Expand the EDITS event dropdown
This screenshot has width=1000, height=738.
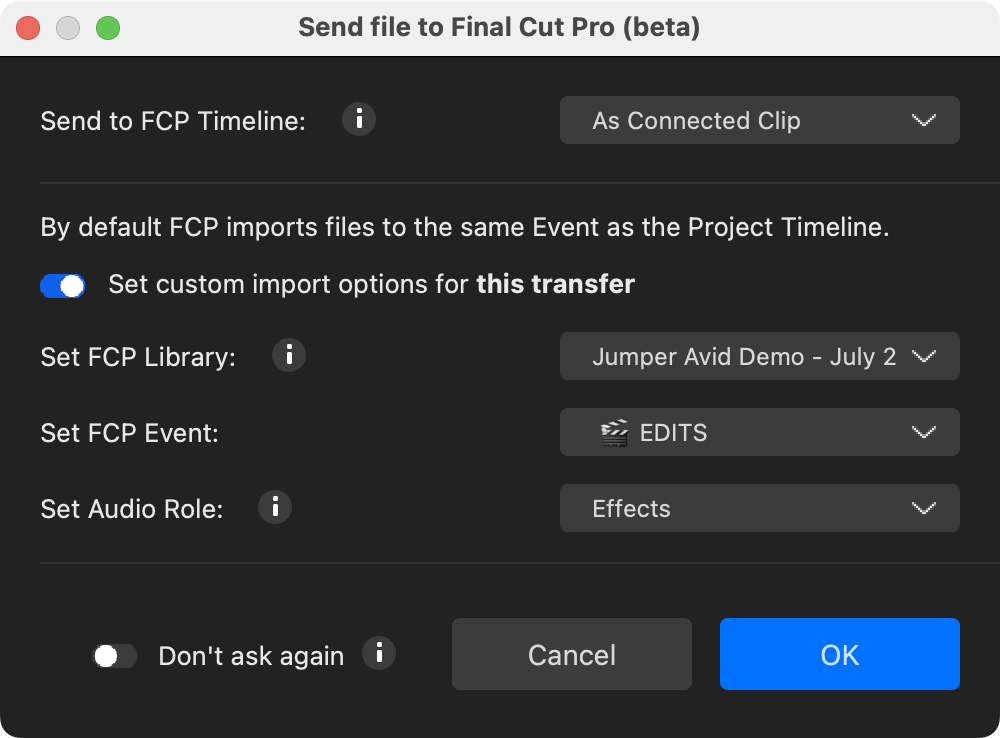(x=759, y=433)
